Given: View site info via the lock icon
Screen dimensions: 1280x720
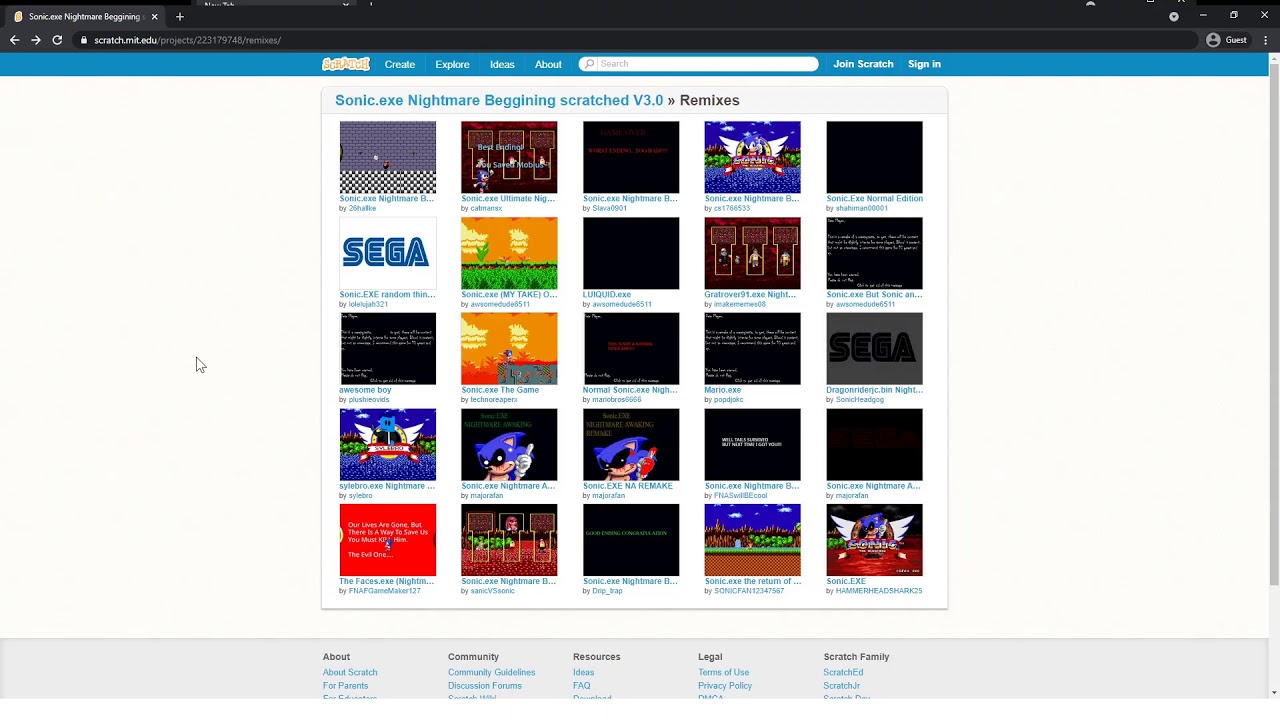Looking at the screenshot, I should click(84, 40).
